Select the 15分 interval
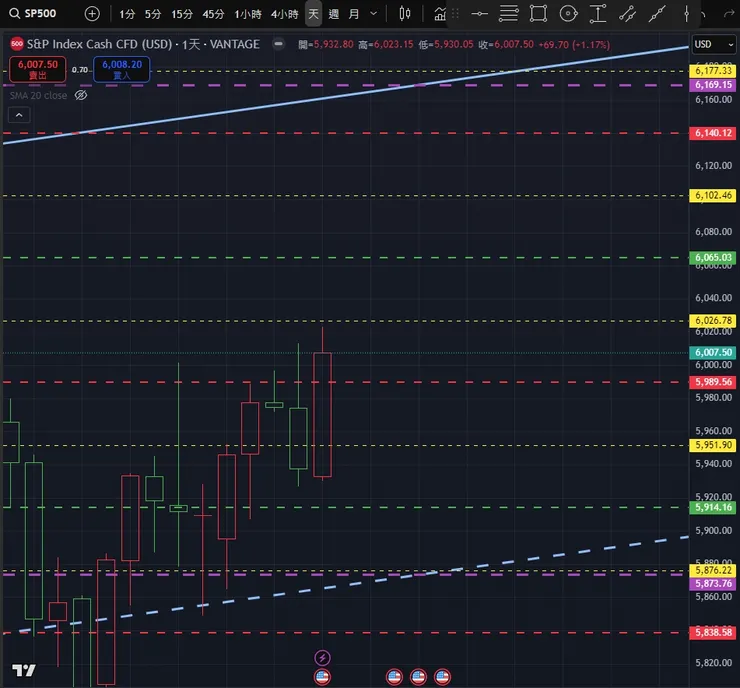 click(182, 14)
